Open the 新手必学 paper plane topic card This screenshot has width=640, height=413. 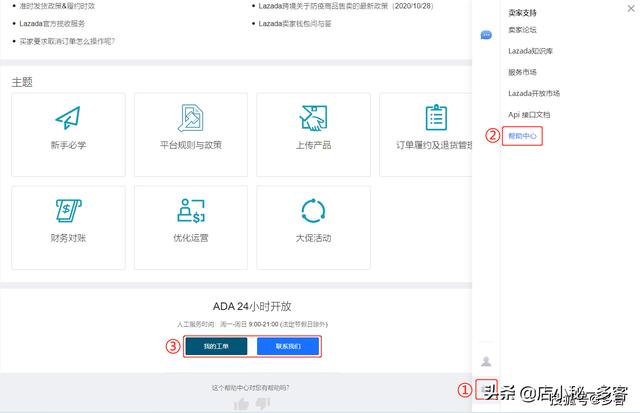tap(68, 135)
